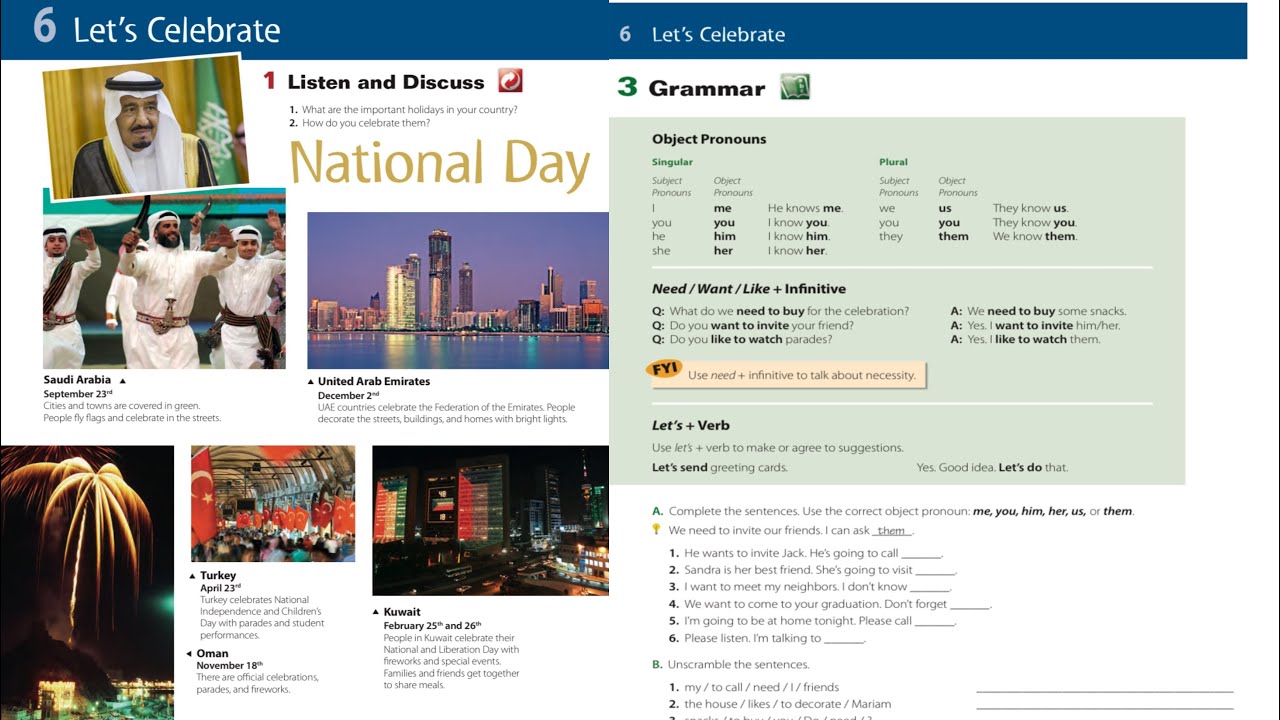This screenshot has height=720, width=1280.
Task: Click the green book icon next to Grammar
Action: (x=795, y=87)
